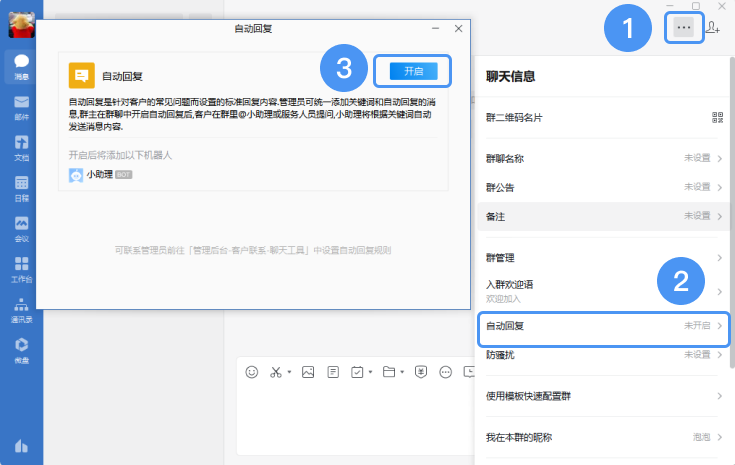Open the 工作台 (Workbench) sidebar icon
The image size is (735, 465).
tap(21, 268)
